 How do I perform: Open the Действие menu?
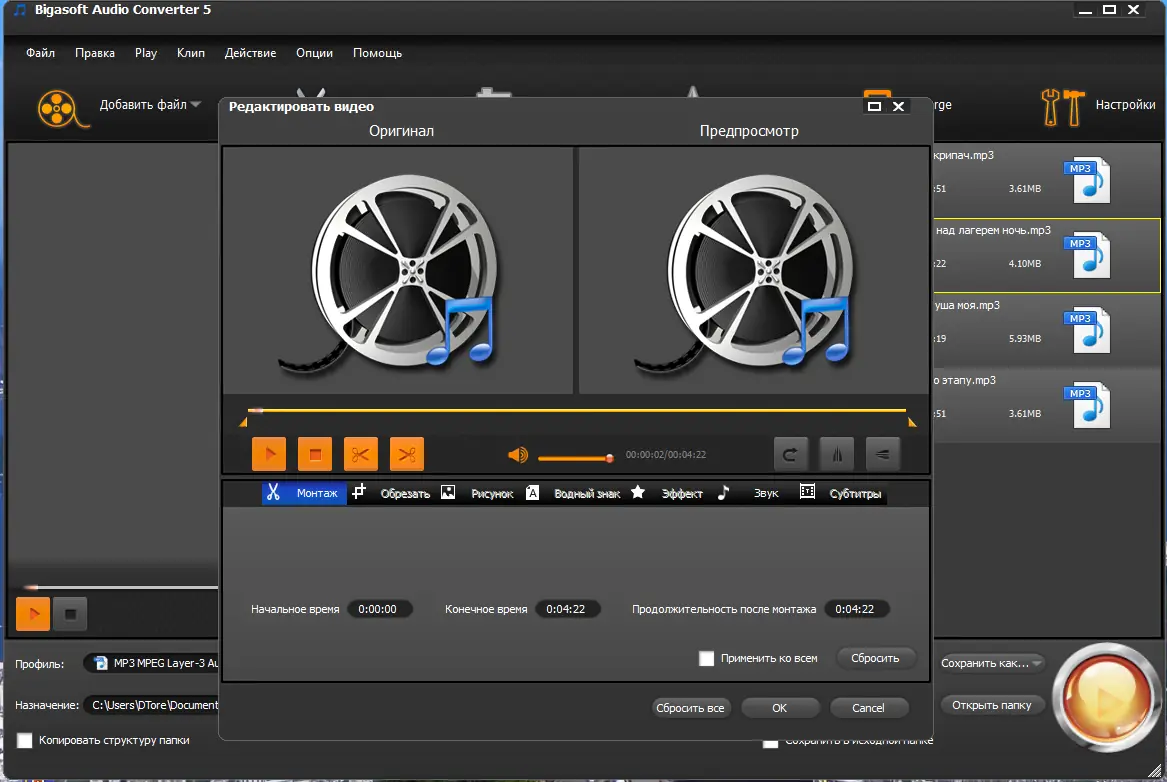tap(250, 53)
